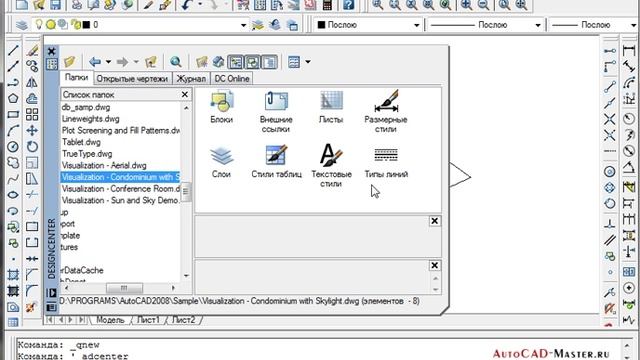
Task: Select Lineweights.dwg in folder list
Action: tap(91, 119)
